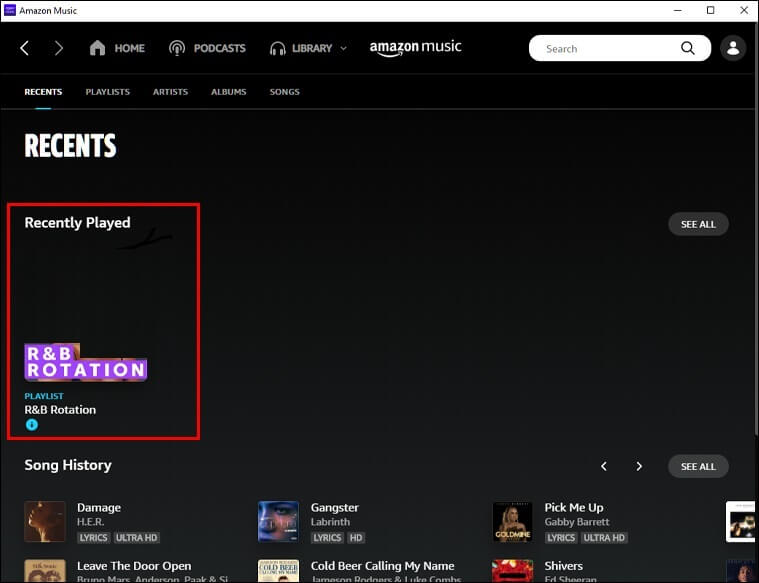
Task: Click the LYRICS badge on Gangster
Action: click(x=327, y=537)
